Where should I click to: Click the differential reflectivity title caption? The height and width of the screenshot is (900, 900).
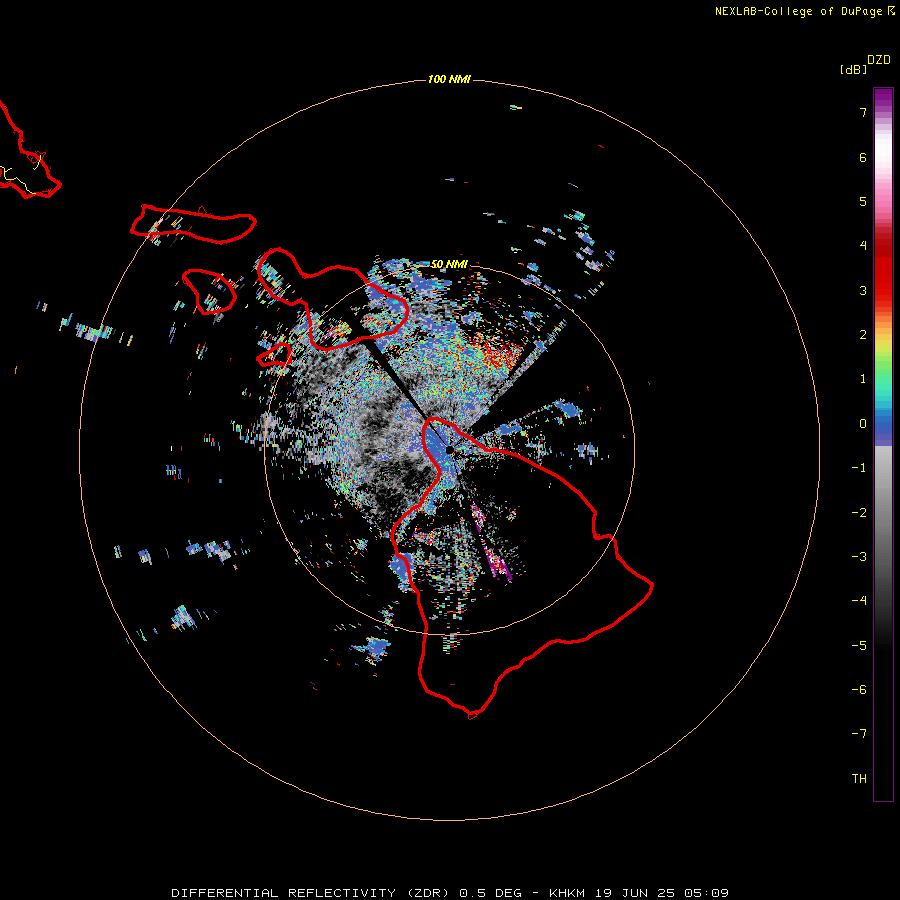point(450,893)
